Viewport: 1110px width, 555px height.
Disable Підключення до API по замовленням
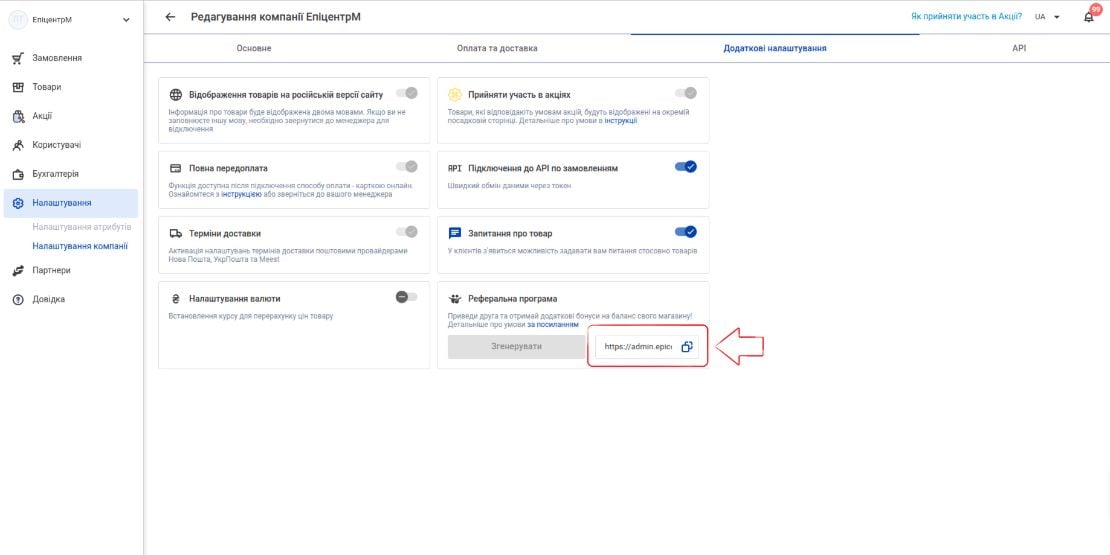click(686, 166)
